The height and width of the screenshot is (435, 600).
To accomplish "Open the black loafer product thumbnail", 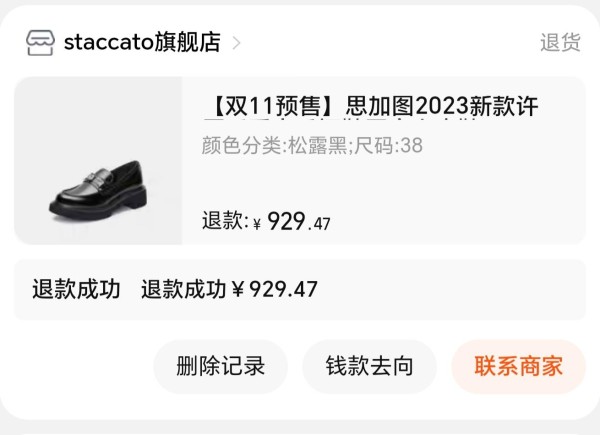I will click(x=98, y=160).
